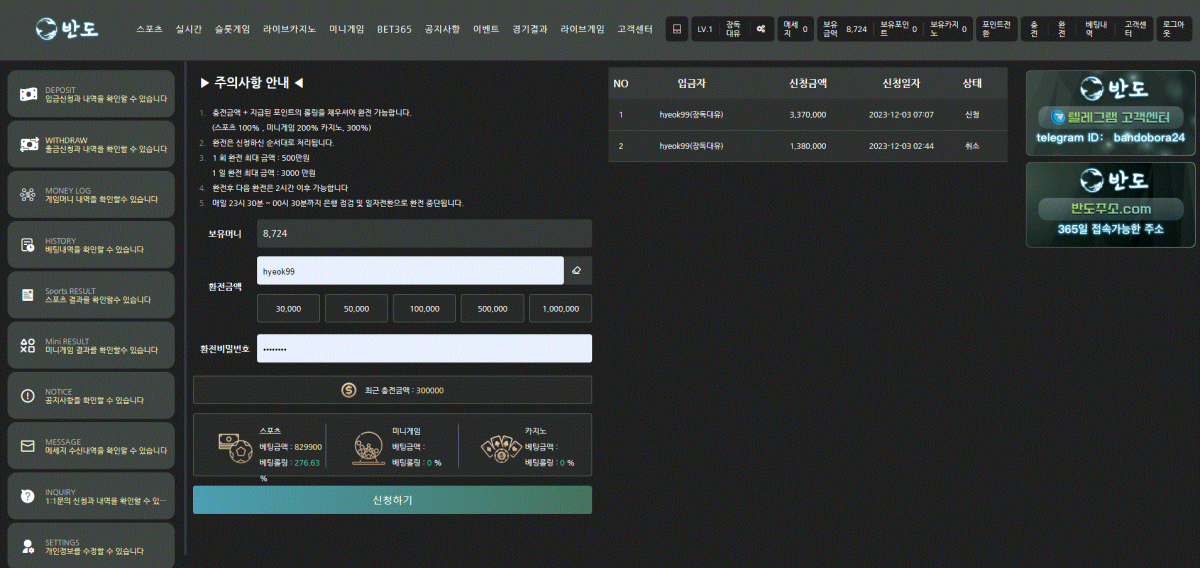Click the calculator icon in the top bar

(x=677, y=29)
